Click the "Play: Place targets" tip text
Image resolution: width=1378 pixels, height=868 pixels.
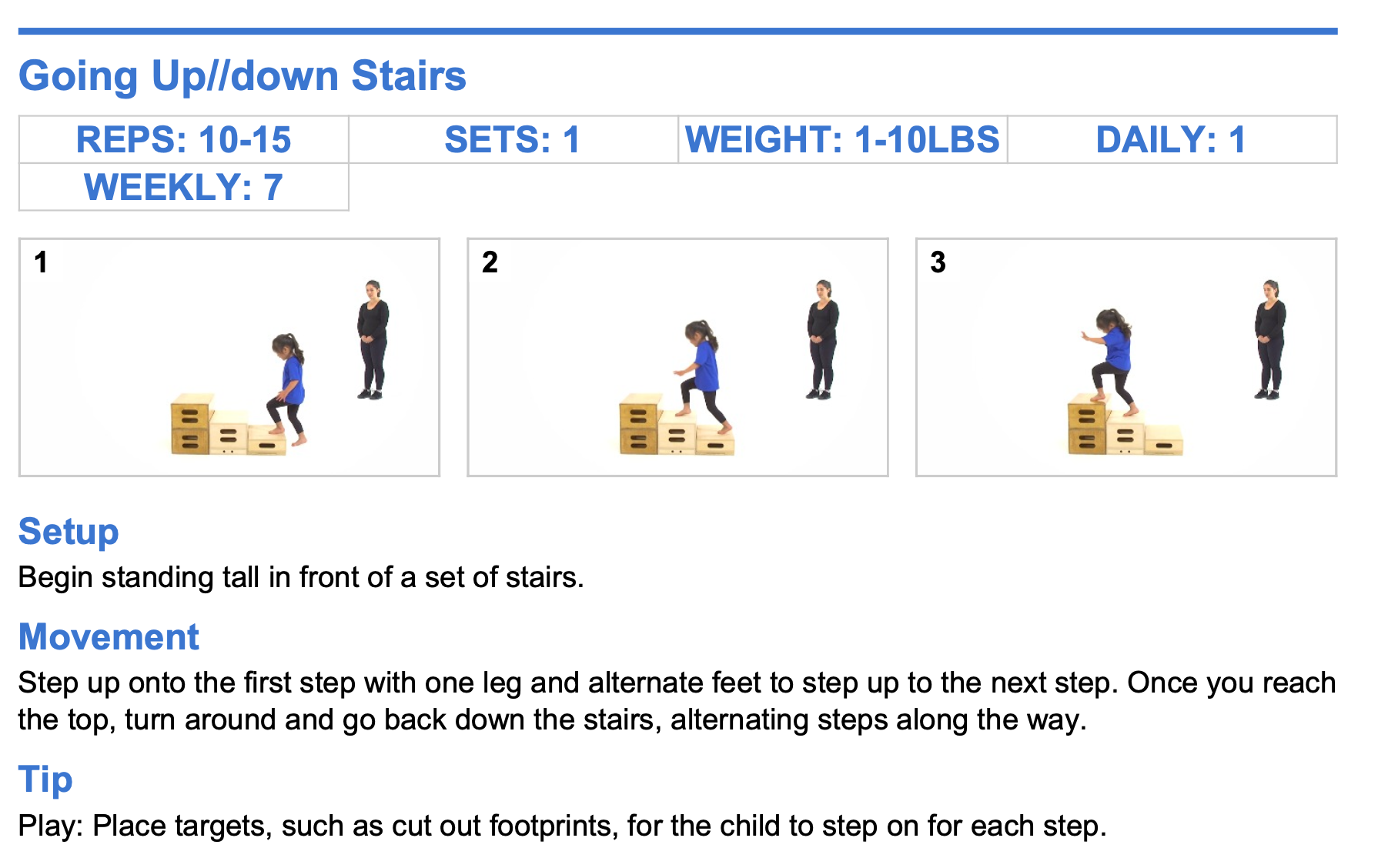tap(562, 826)
